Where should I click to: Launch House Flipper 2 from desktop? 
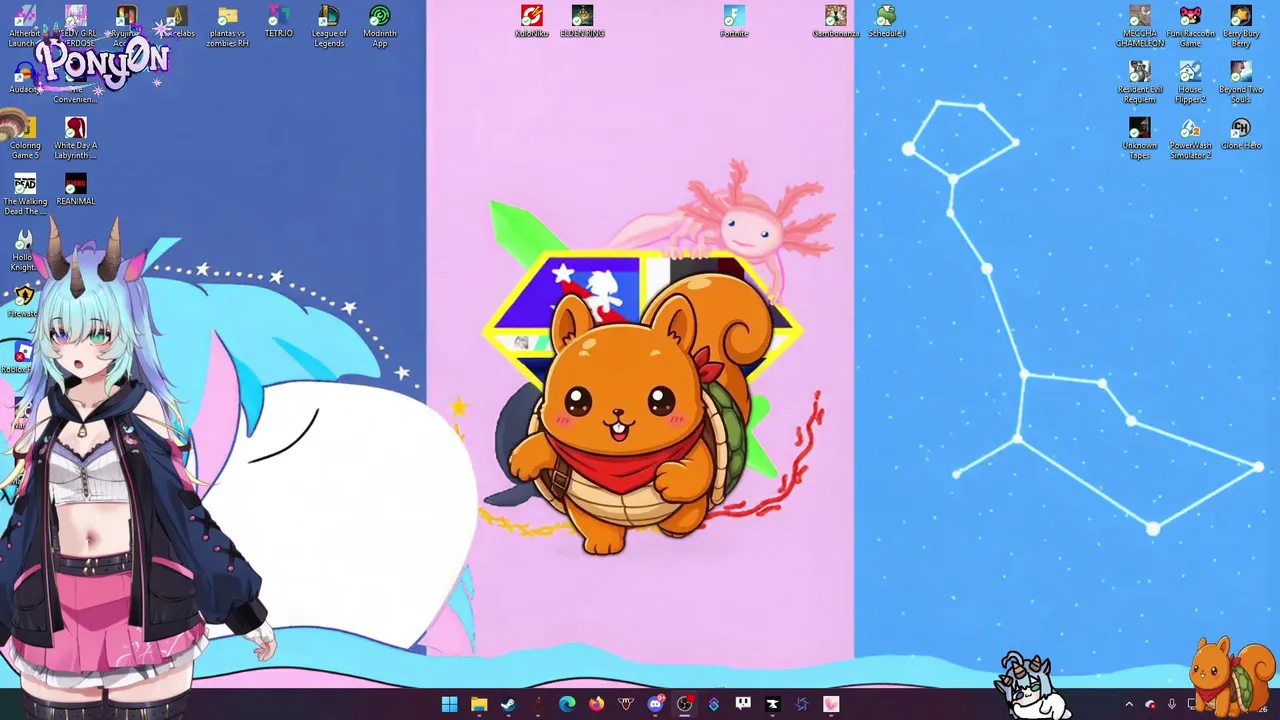[x=1190, y=82]
